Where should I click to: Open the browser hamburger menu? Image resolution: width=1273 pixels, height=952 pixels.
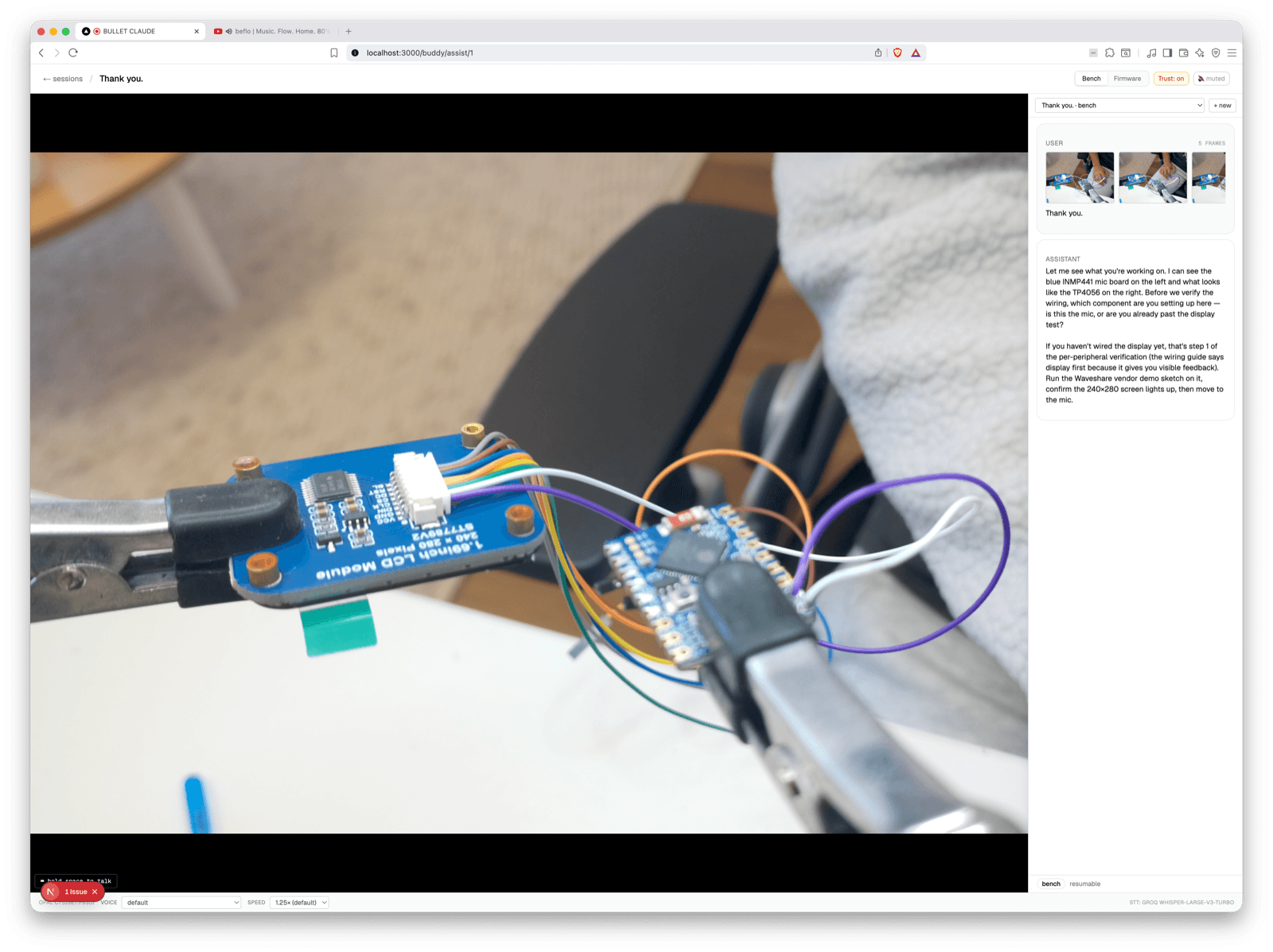(1232, 53)
